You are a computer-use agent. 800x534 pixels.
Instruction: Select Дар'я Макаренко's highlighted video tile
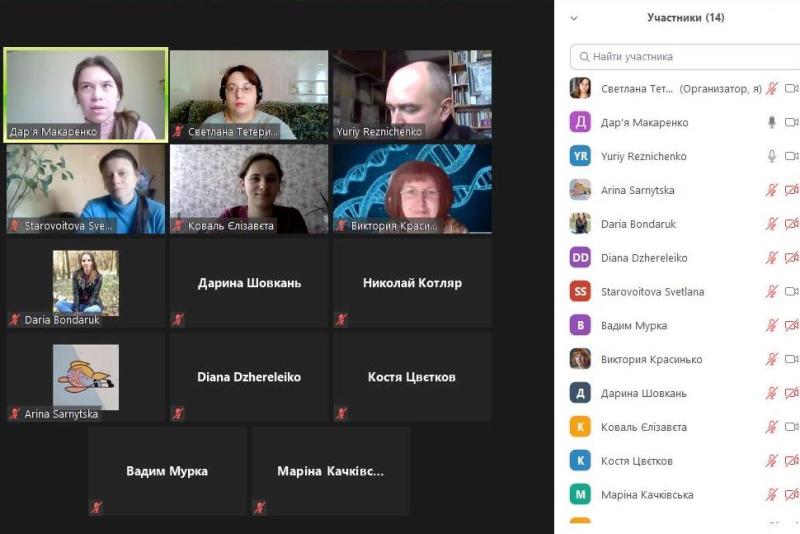[86, 94]
